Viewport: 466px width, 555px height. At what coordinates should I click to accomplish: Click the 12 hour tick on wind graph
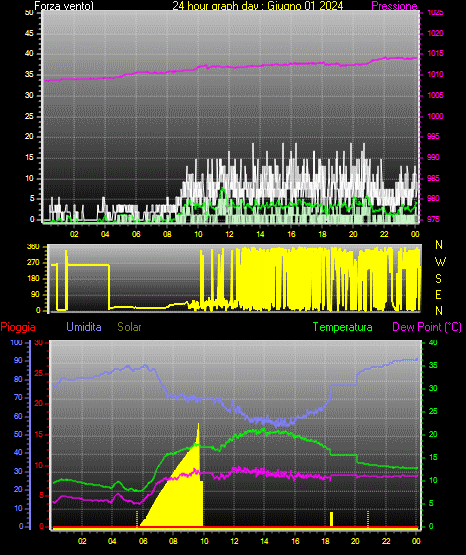point(229,234)
